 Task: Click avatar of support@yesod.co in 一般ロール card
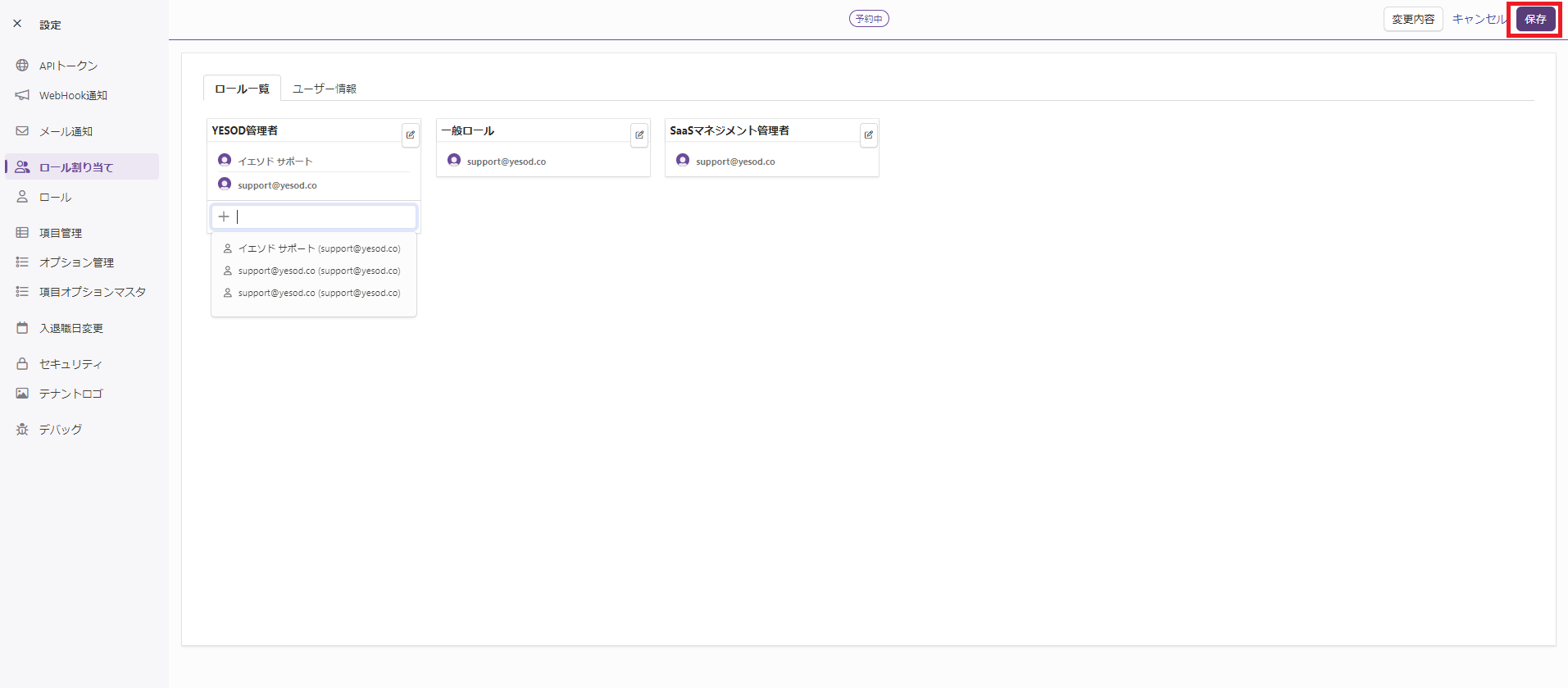[454, 160]
